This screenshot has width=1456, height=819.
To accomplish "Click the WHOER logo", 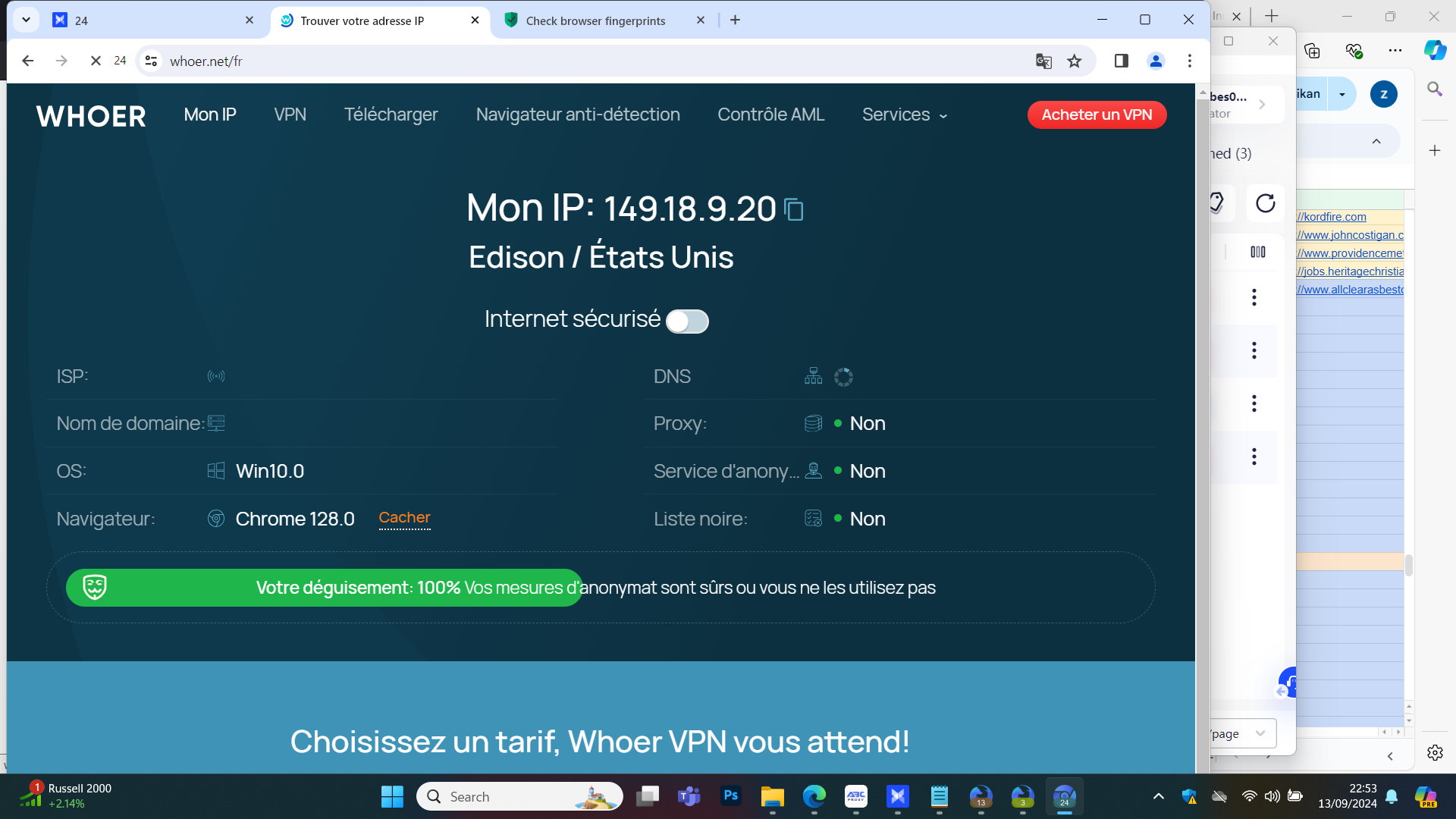I will 91,116.
